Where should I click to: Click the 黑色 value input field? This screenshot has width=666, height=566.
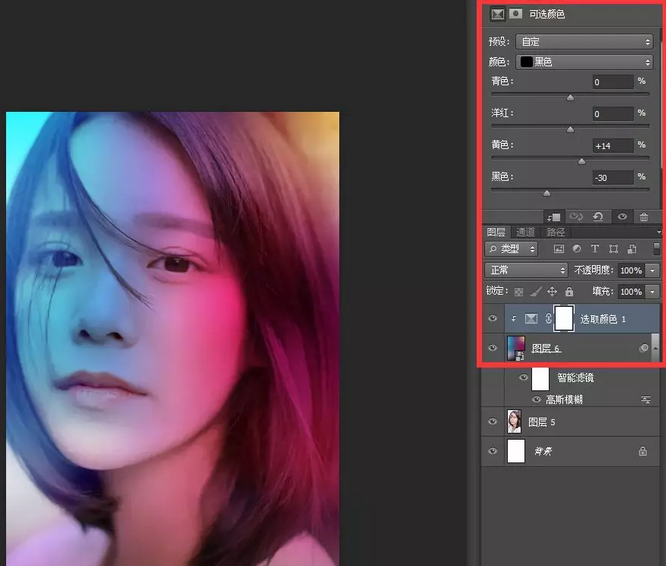(612, 178)
